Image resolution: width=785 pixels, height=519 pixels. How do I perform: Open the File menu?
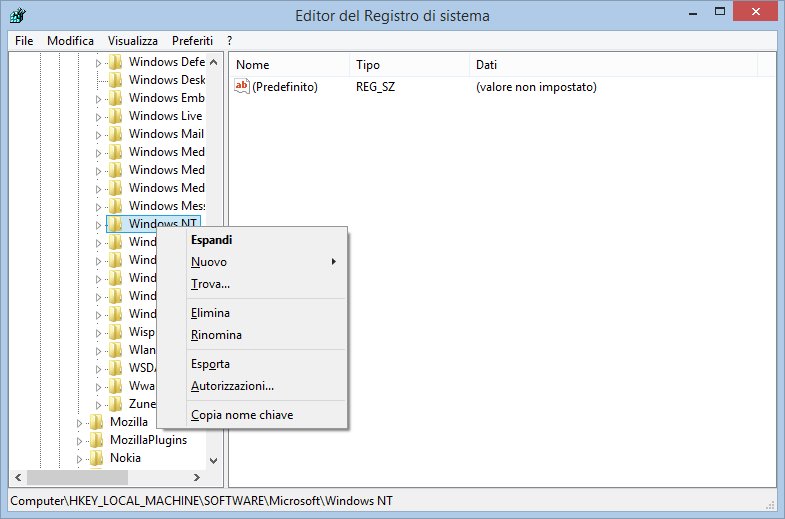pos(24,41)
